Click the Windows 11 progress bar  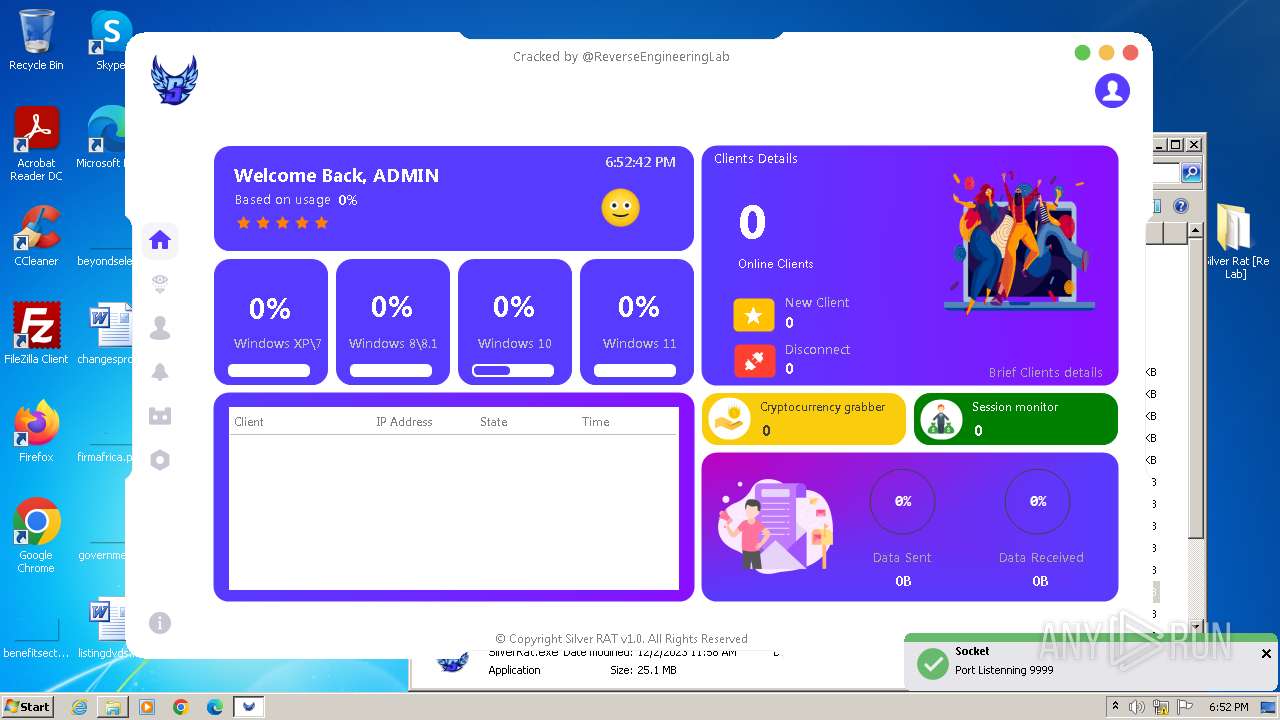pyautogui.click(x=635, y=370)
